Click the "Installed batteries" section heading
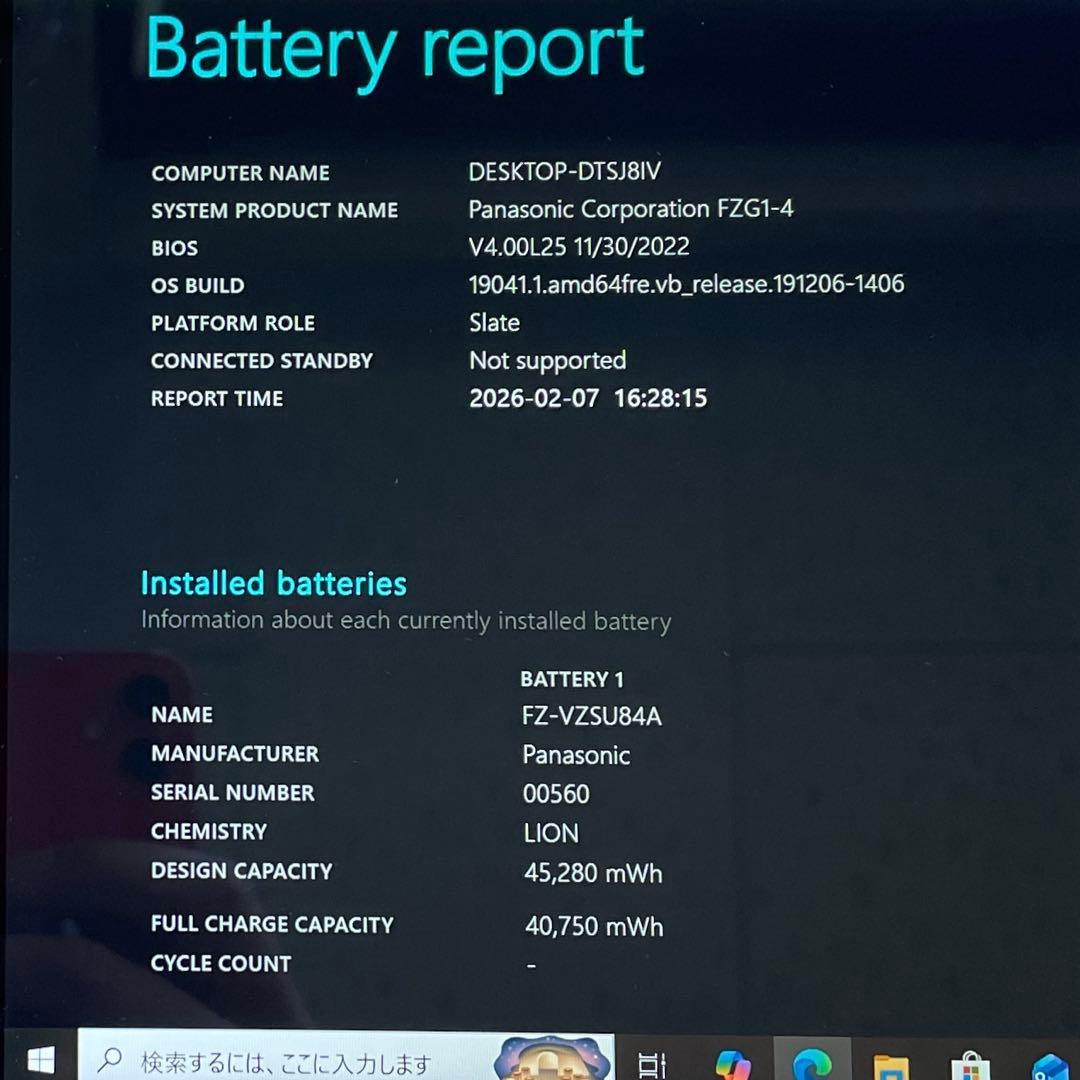This screenshot has height=1080, width=1080. [x=273, y=583]
